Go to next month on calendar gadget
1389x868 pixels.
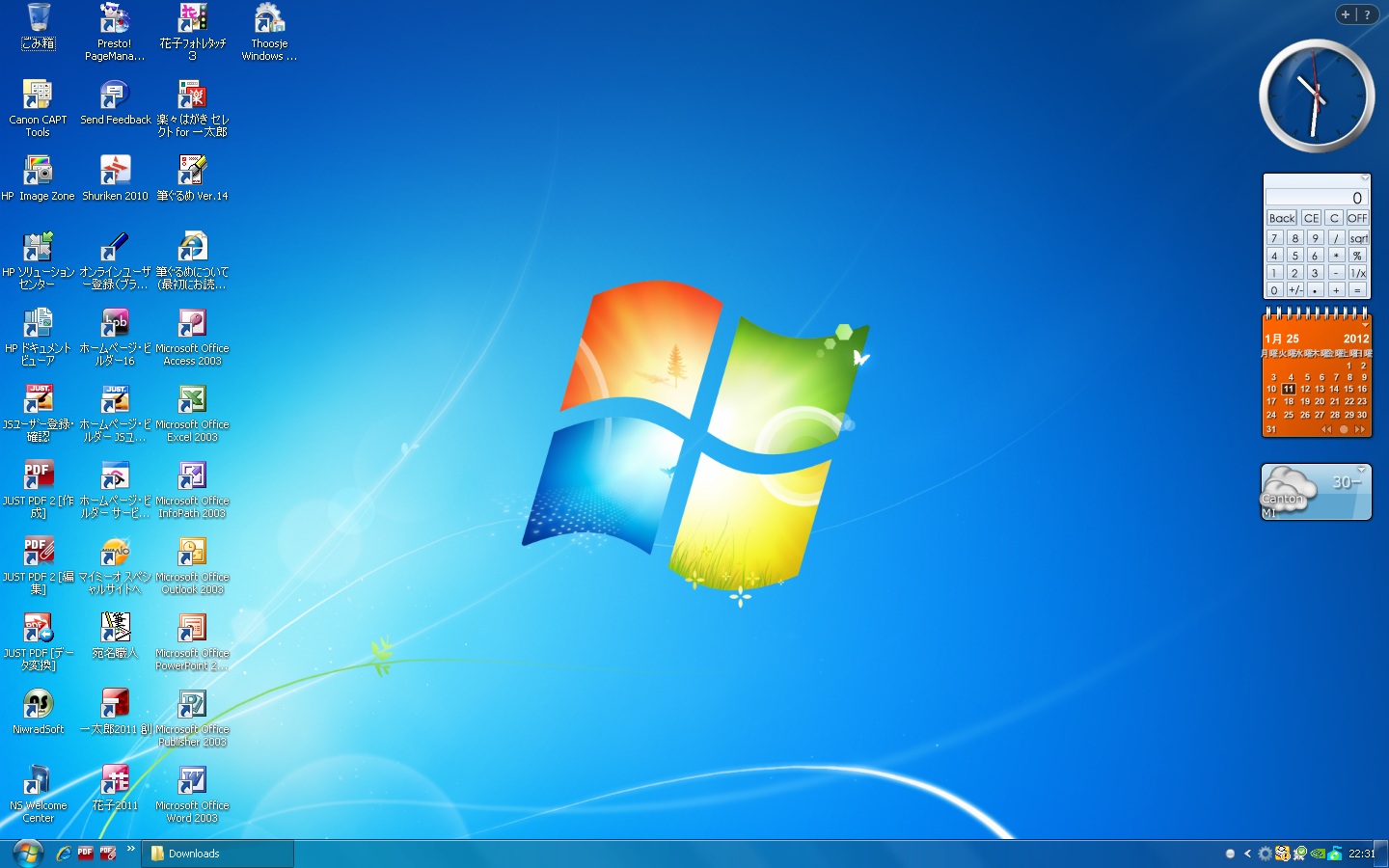[x=1360, y=429]
